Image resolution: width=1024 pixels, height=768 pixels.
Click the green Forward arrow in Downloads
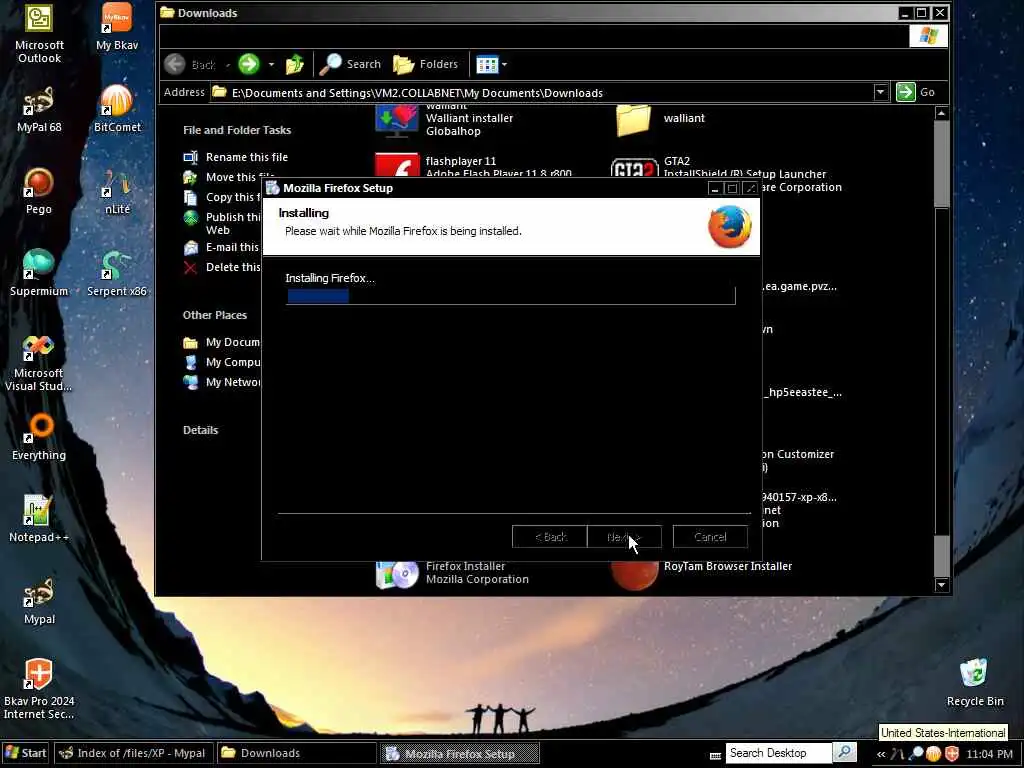[249, 64]
